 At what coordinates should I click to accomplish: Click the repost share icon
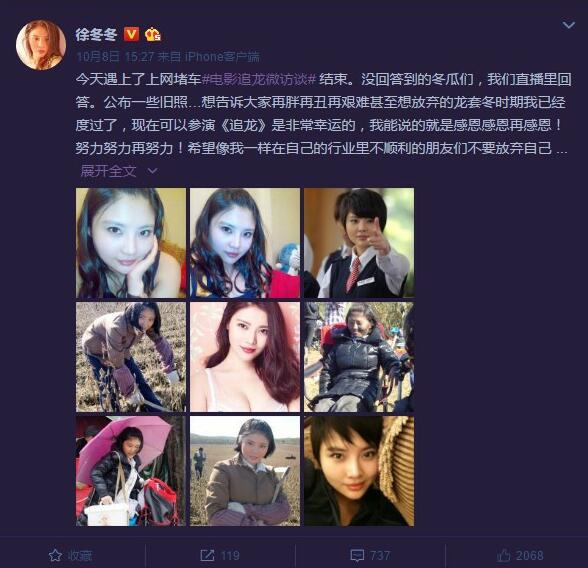(207, 555)
